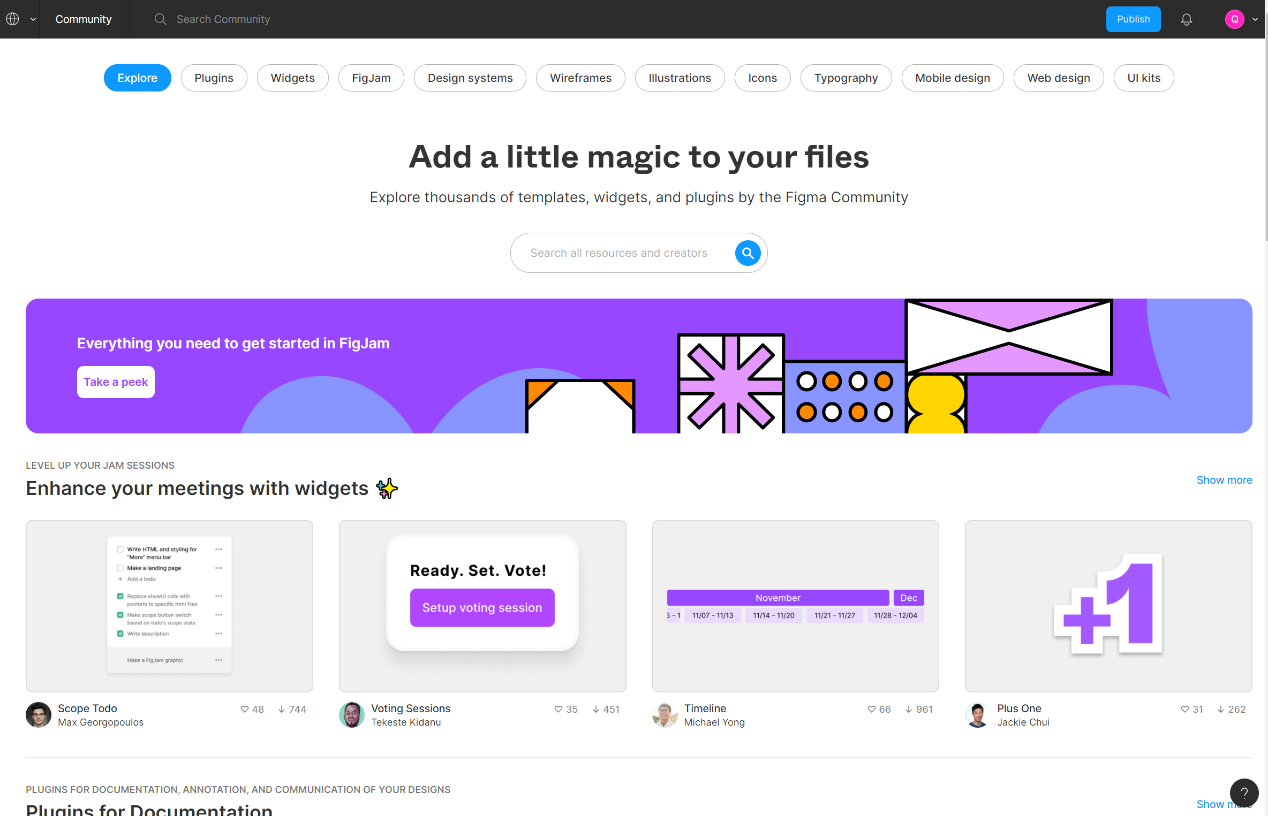This screenshot has height=816, width=1268.
Task: Select the Wireframes category tab
Action: (x=581, y=78)
